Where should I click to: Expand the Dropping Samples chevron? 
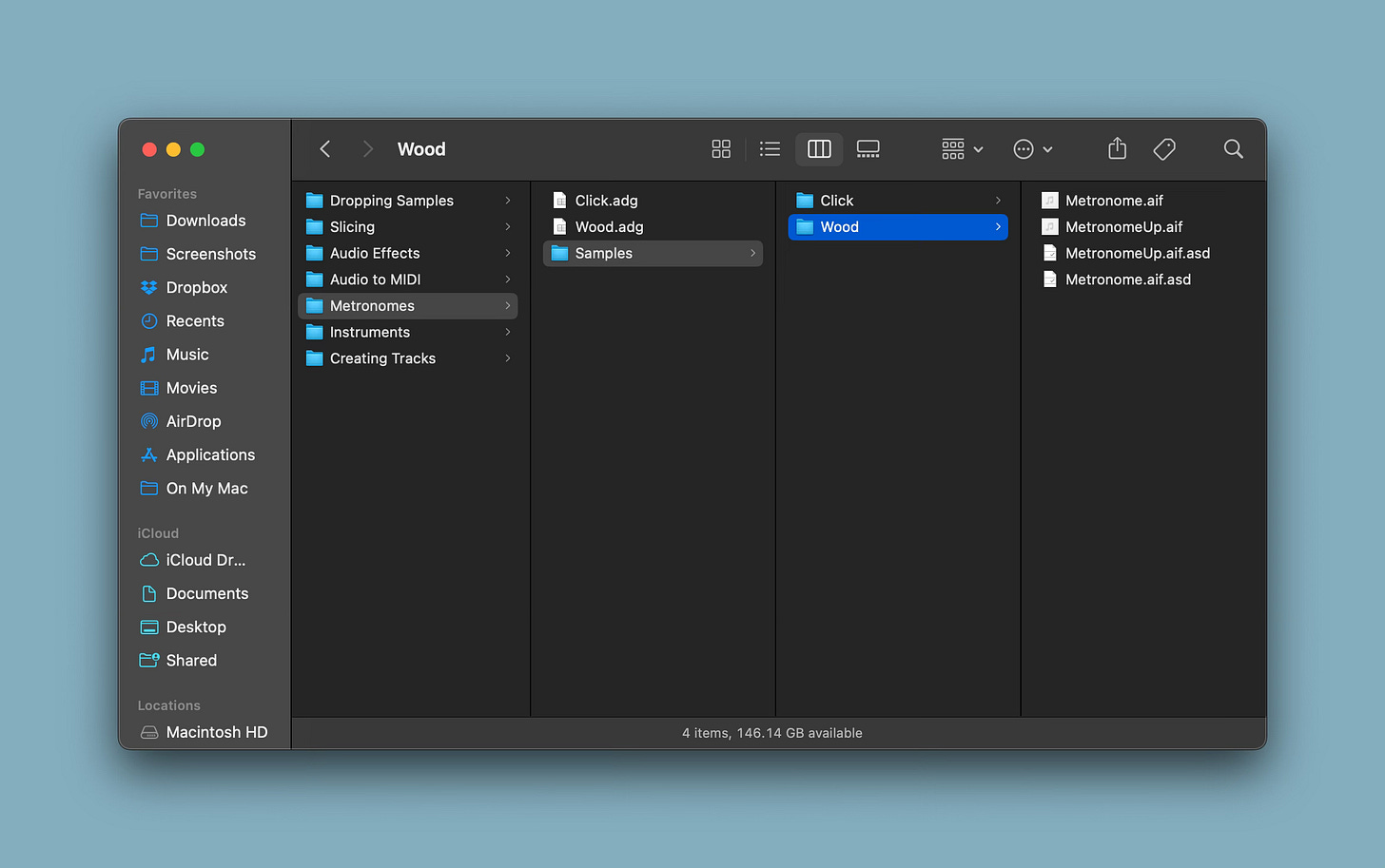[x=508, y=201]
